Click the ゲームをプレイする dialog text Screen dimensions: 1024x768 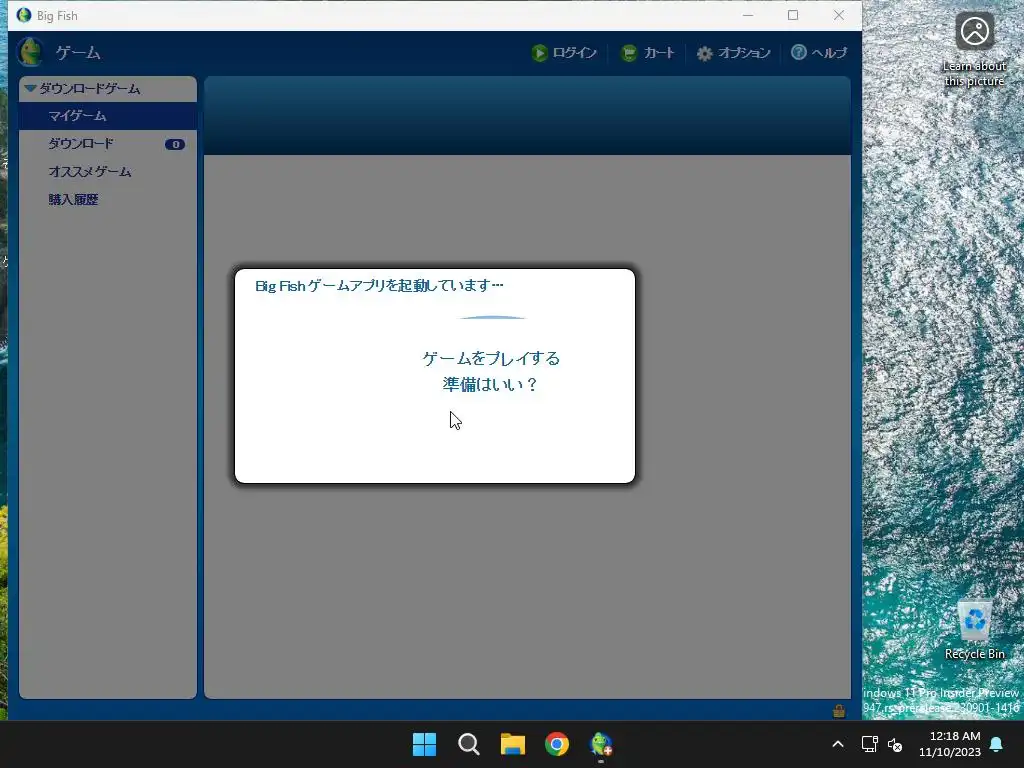click(491, 359)
